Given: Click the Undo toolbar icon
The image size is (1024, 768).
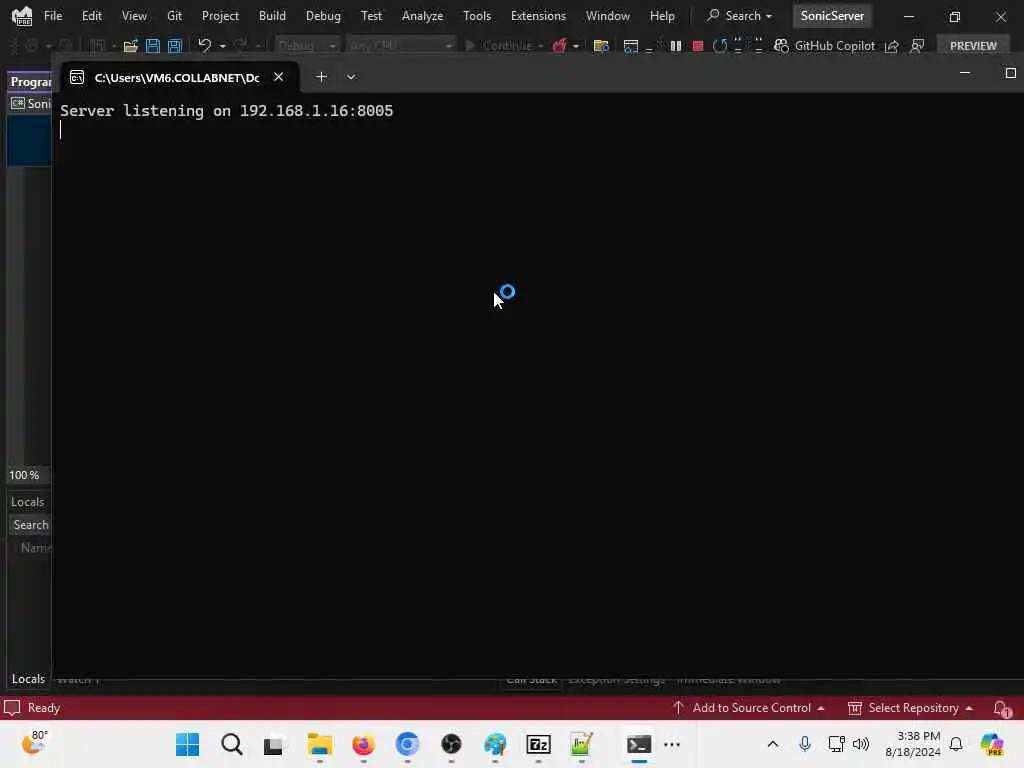Looking at the screenshot, I should click(x=204, y=45).
